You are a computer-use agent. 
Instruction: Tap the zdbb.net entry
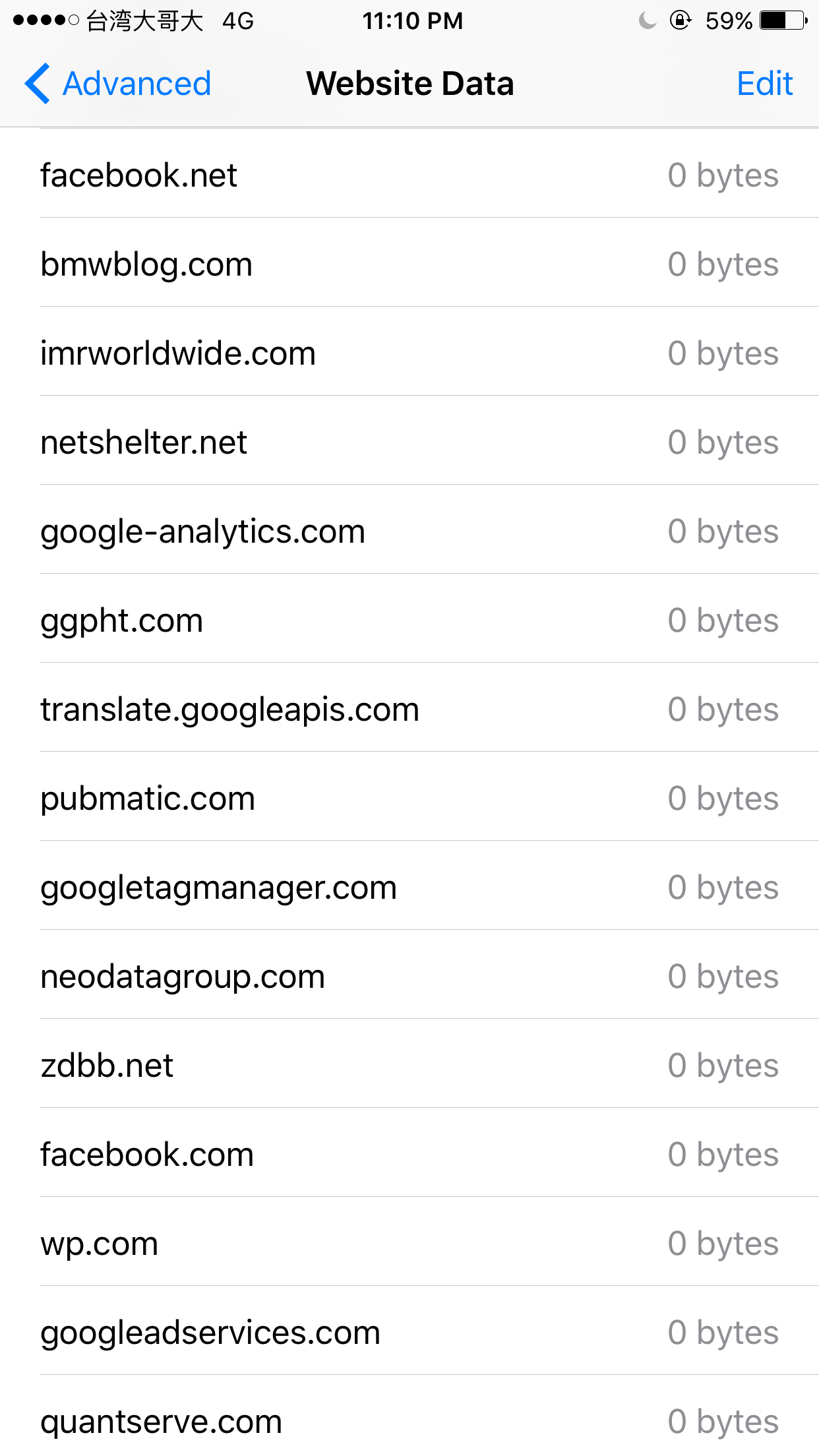point(409,1066)
